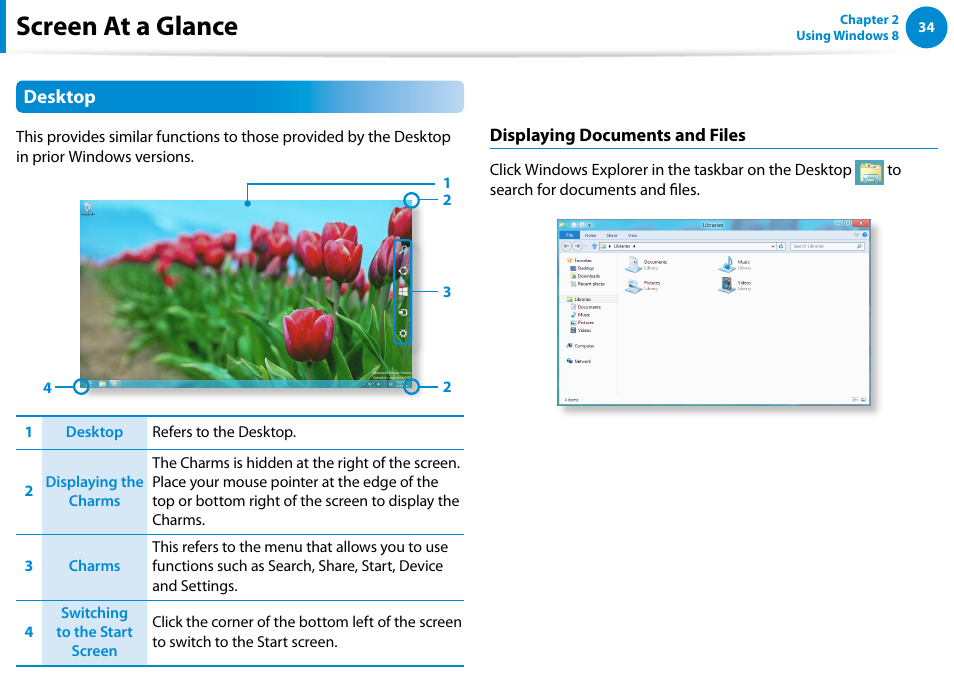Toggle large icons view in the status bar

coord(864,399)
